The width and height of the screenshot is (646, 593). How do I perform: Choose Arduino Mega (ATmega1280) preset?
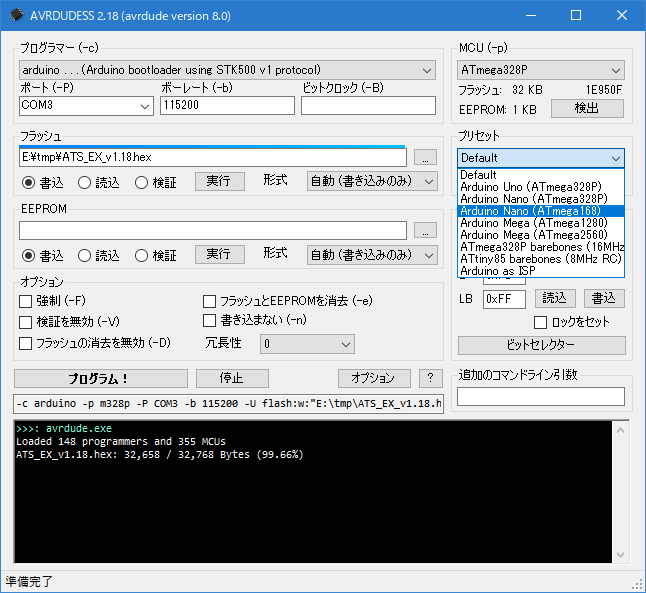541,223
